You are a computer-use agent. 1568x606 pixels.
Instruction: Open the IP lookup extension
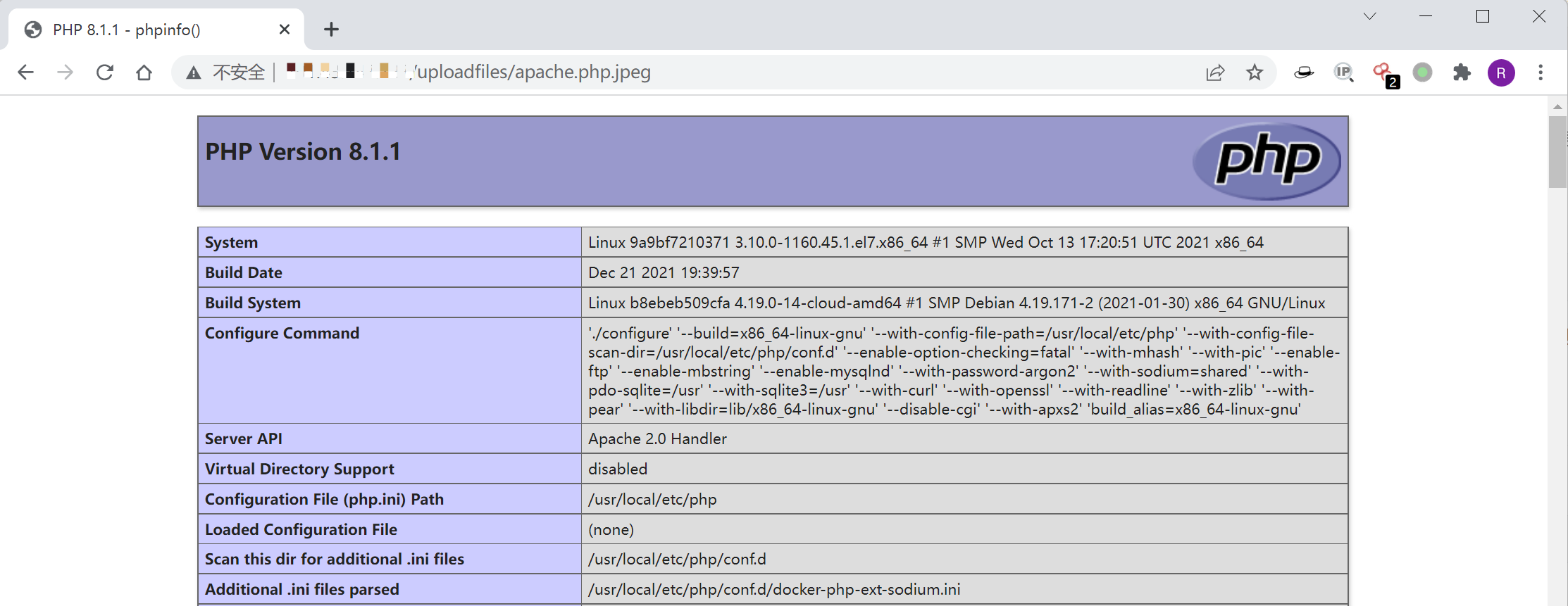(x=1343, y=72)
